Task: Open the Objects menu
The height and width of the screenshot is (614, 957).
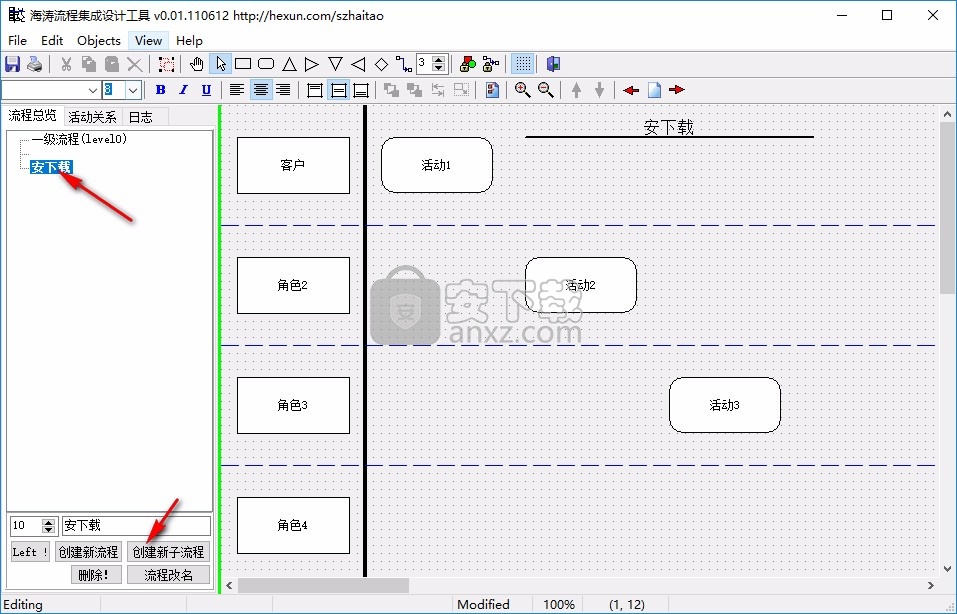Action: 99,41
